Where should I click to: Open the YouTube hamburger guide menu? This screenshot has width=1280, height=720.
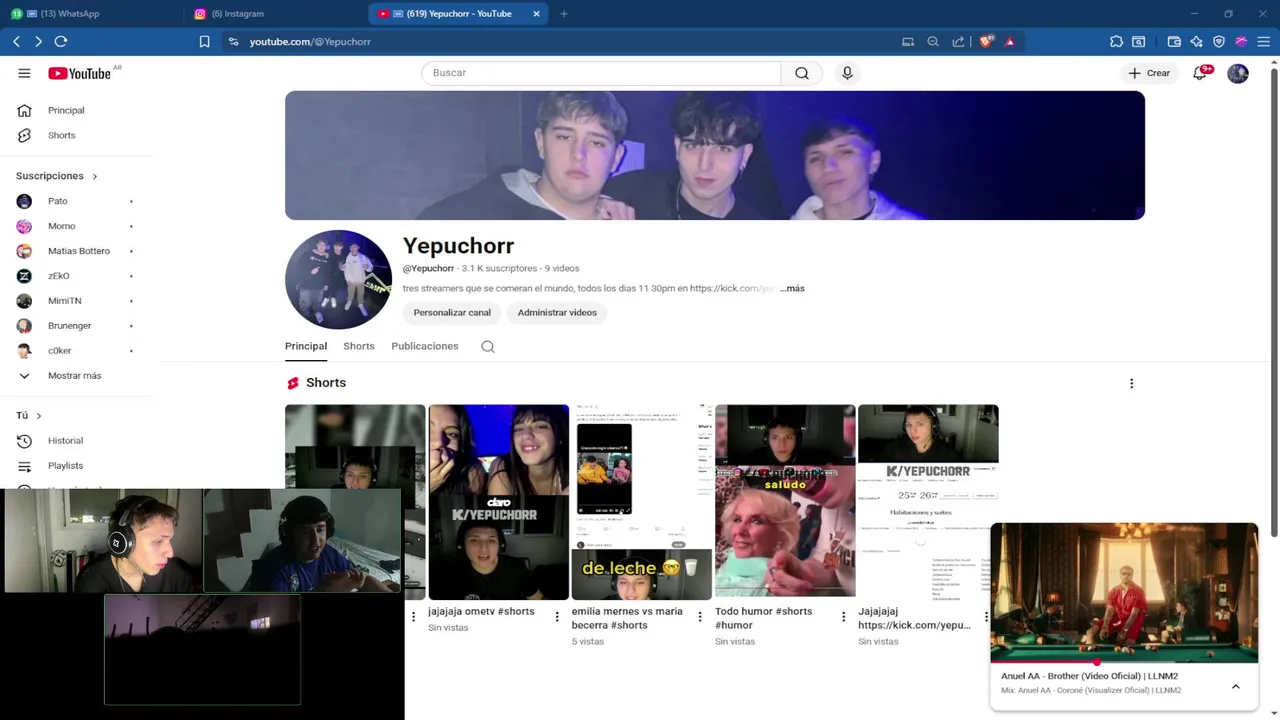tap(24, 73)
